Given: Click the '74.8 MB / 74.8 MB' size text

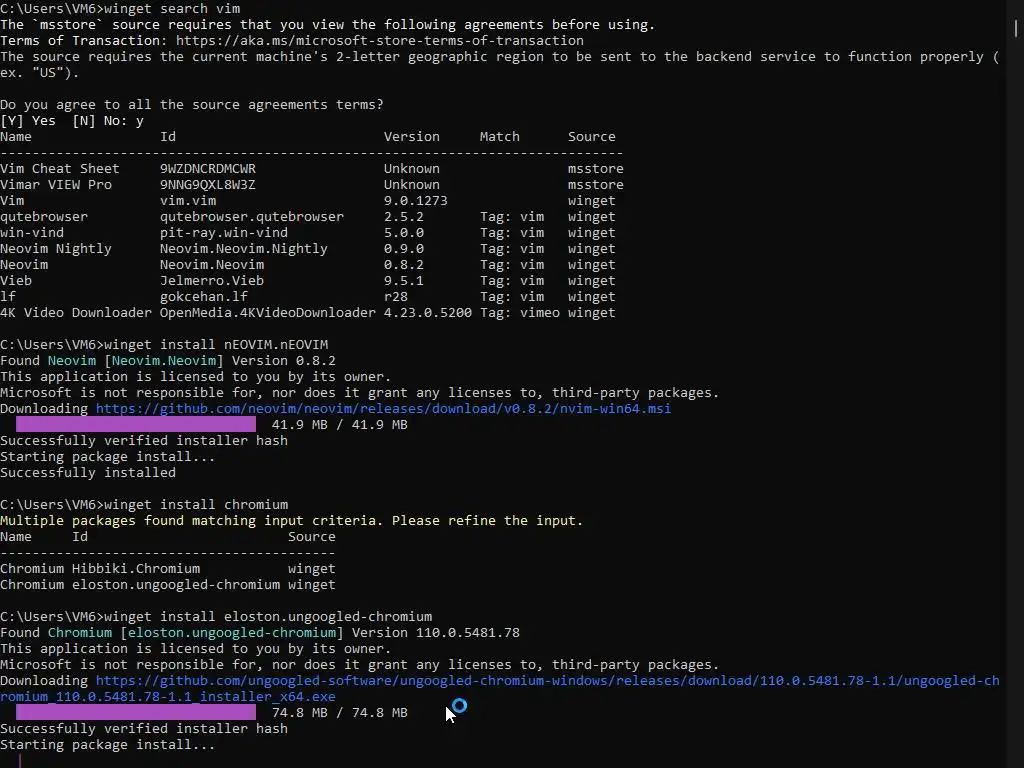Looking at the screenshot, I should coord(340,712).
